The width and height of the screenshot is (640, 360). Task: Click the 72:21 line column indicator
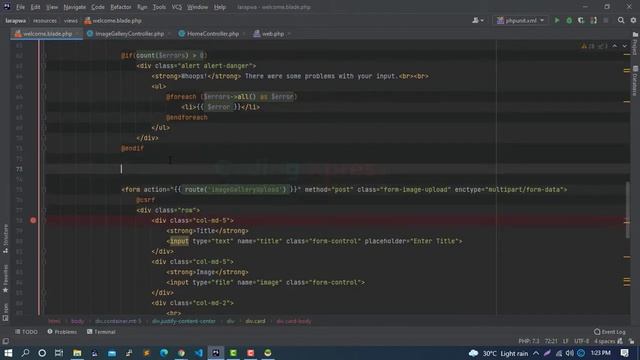pyautogui.click(x=551, y=341)
